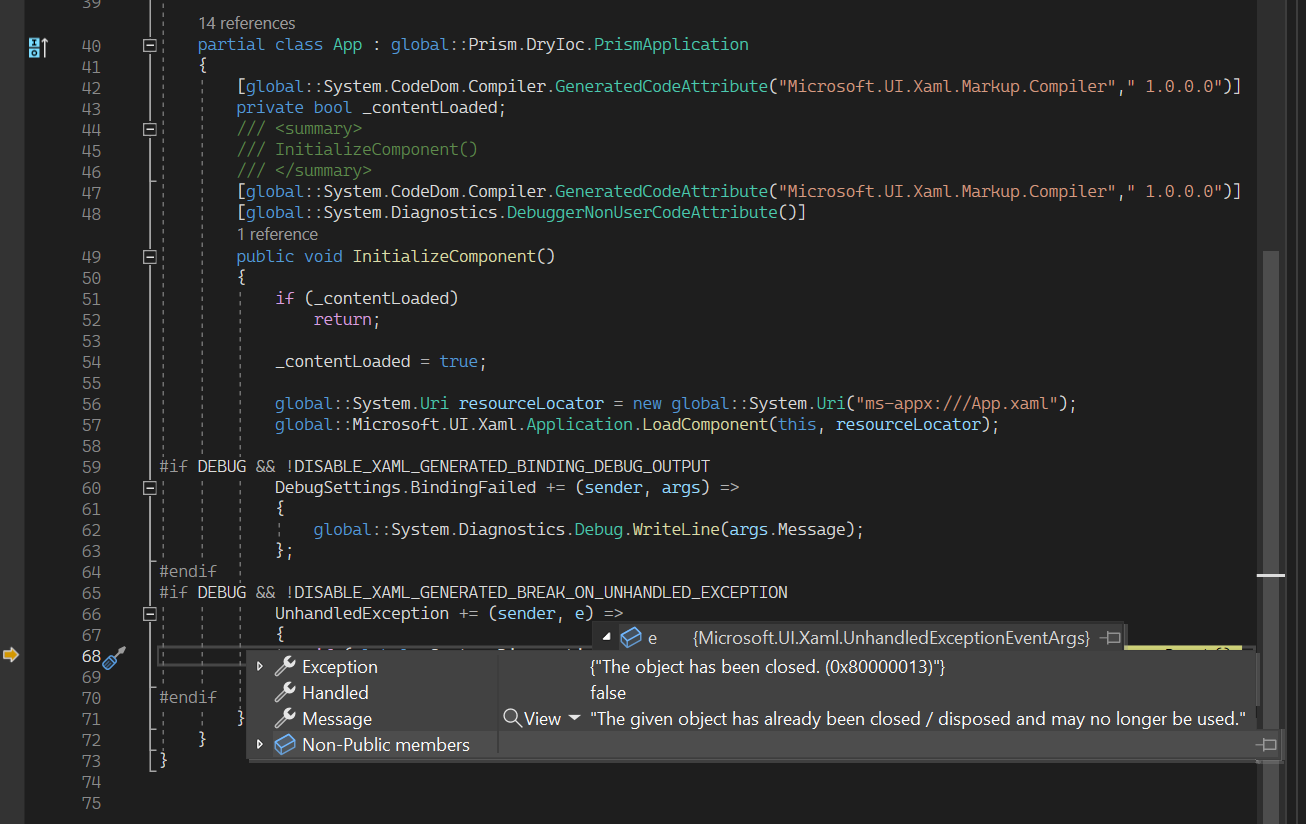Image resolution: width=1306 pixels, height=824 pixels.
Task: Select the Message row in the data tip
Action: tap(751, 719)
